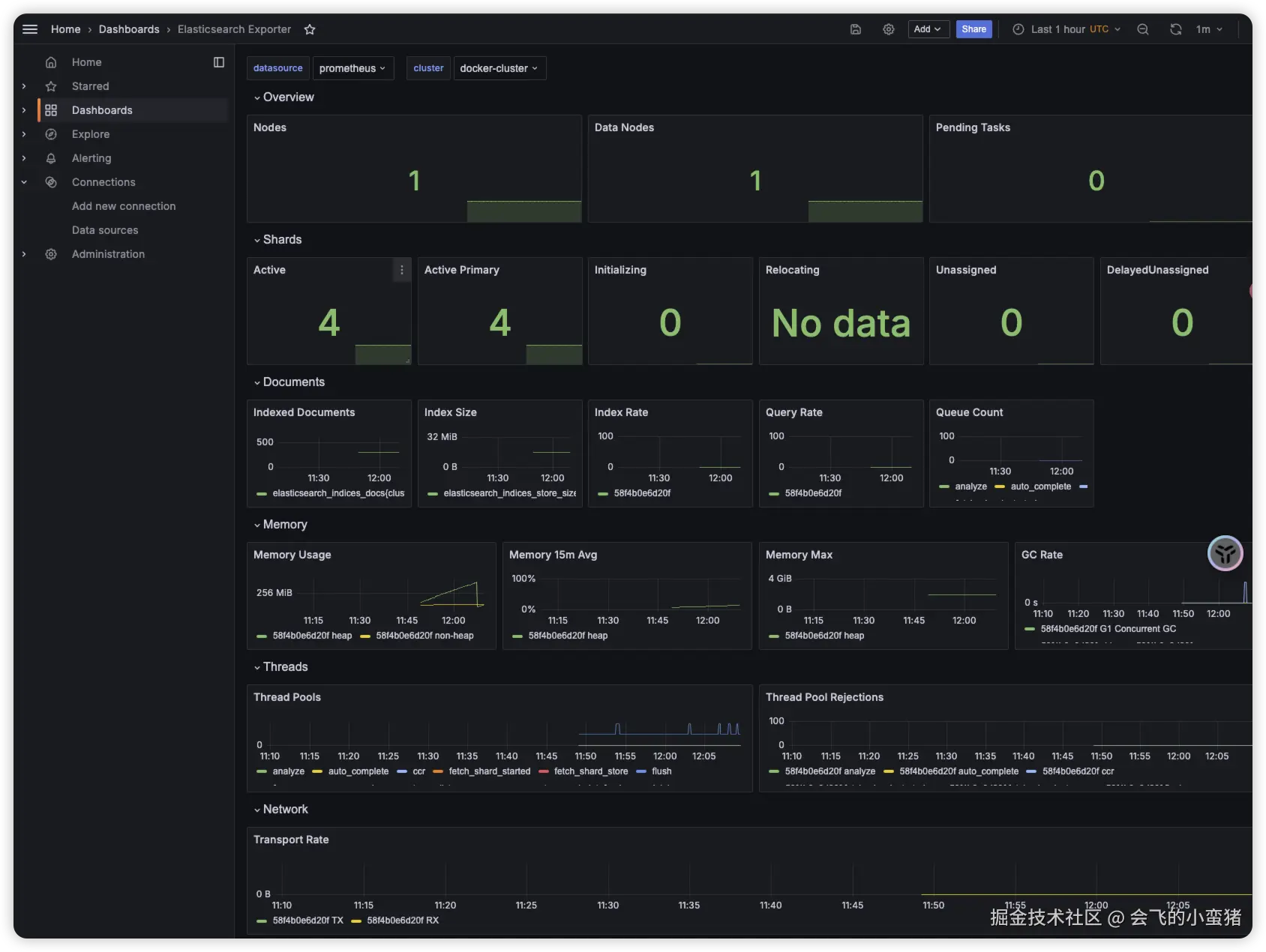The width and height of the screenshot is (1266, 952).
Task: Toggle heap series in Memory Usage legend
Action: (311, 636)
